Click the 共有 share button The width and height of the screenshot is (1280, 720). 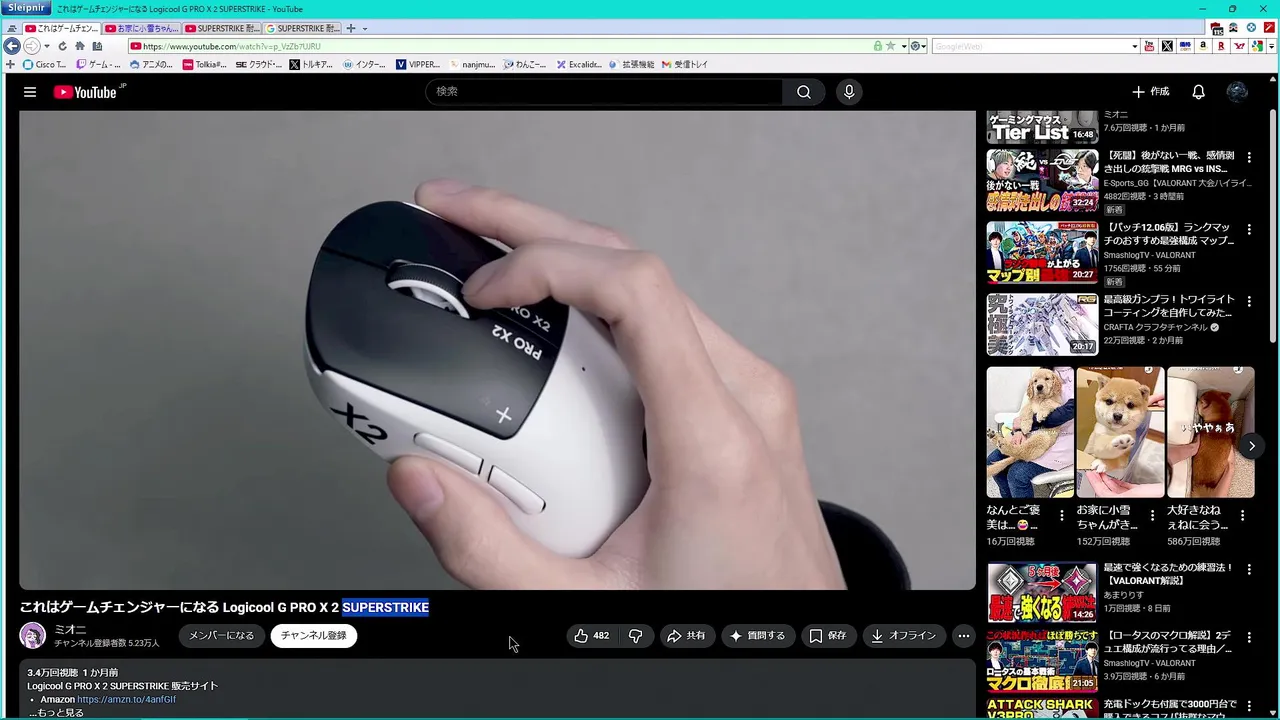pyautogui.click(x=686, y=636)
